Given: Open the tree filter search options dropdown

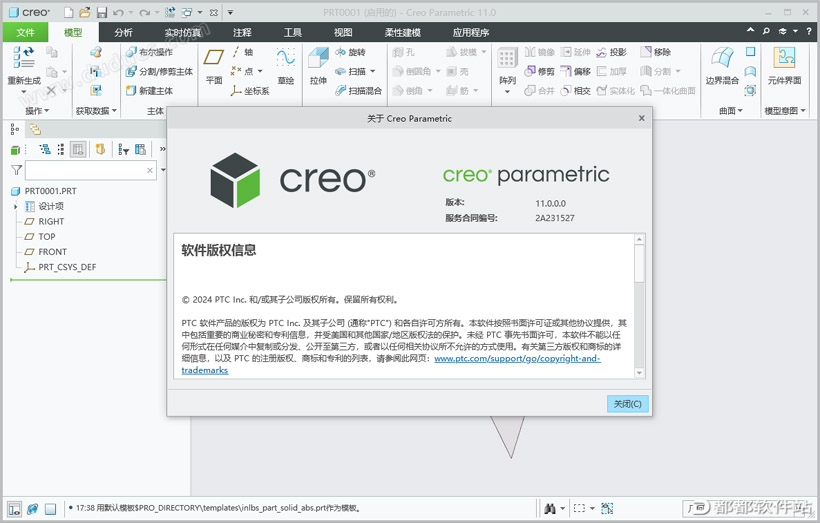Looking at the screenshot, I should [163, 170].
